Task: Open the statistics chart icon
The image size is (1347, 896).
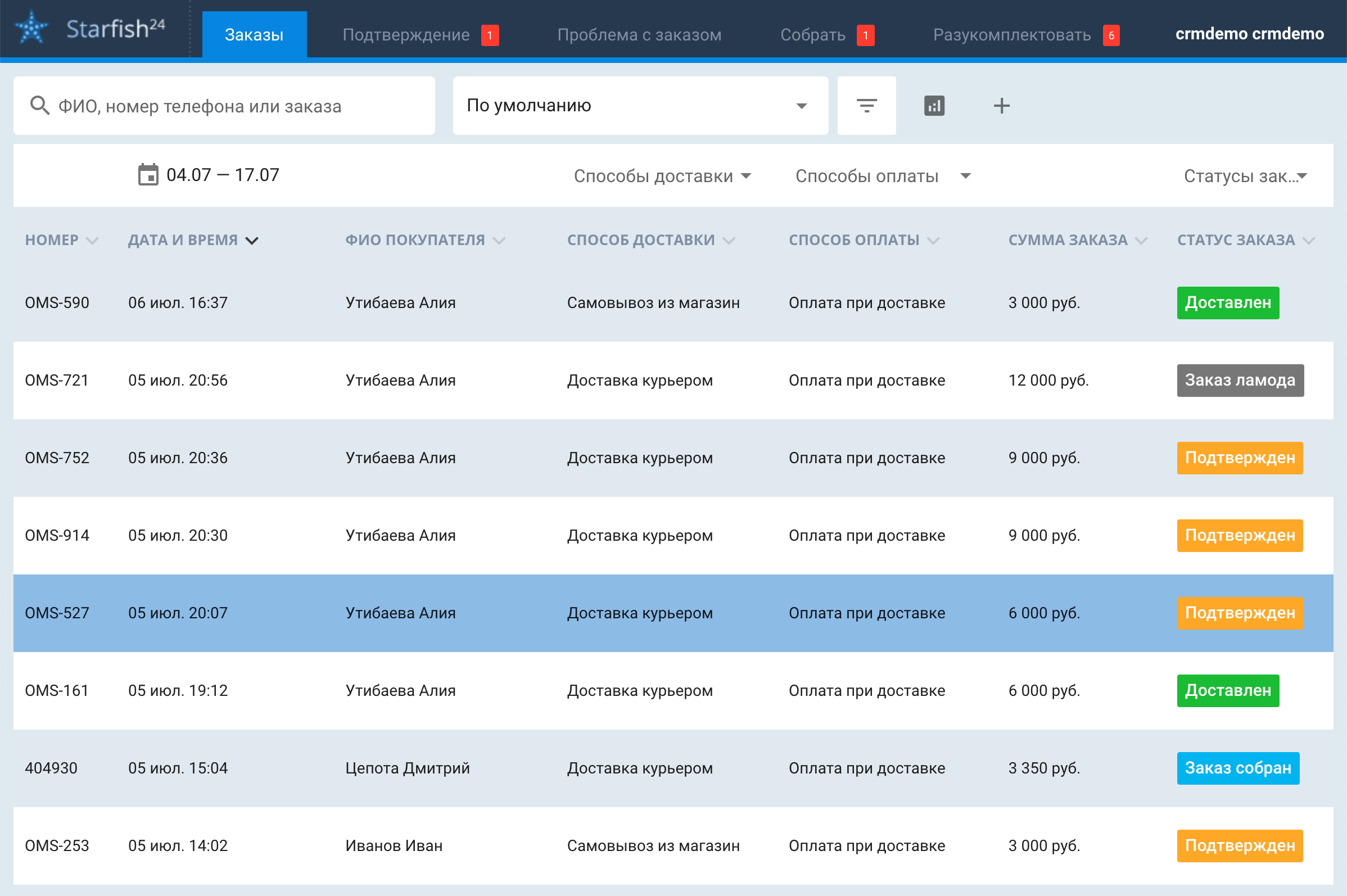Action: coord(934,106)
